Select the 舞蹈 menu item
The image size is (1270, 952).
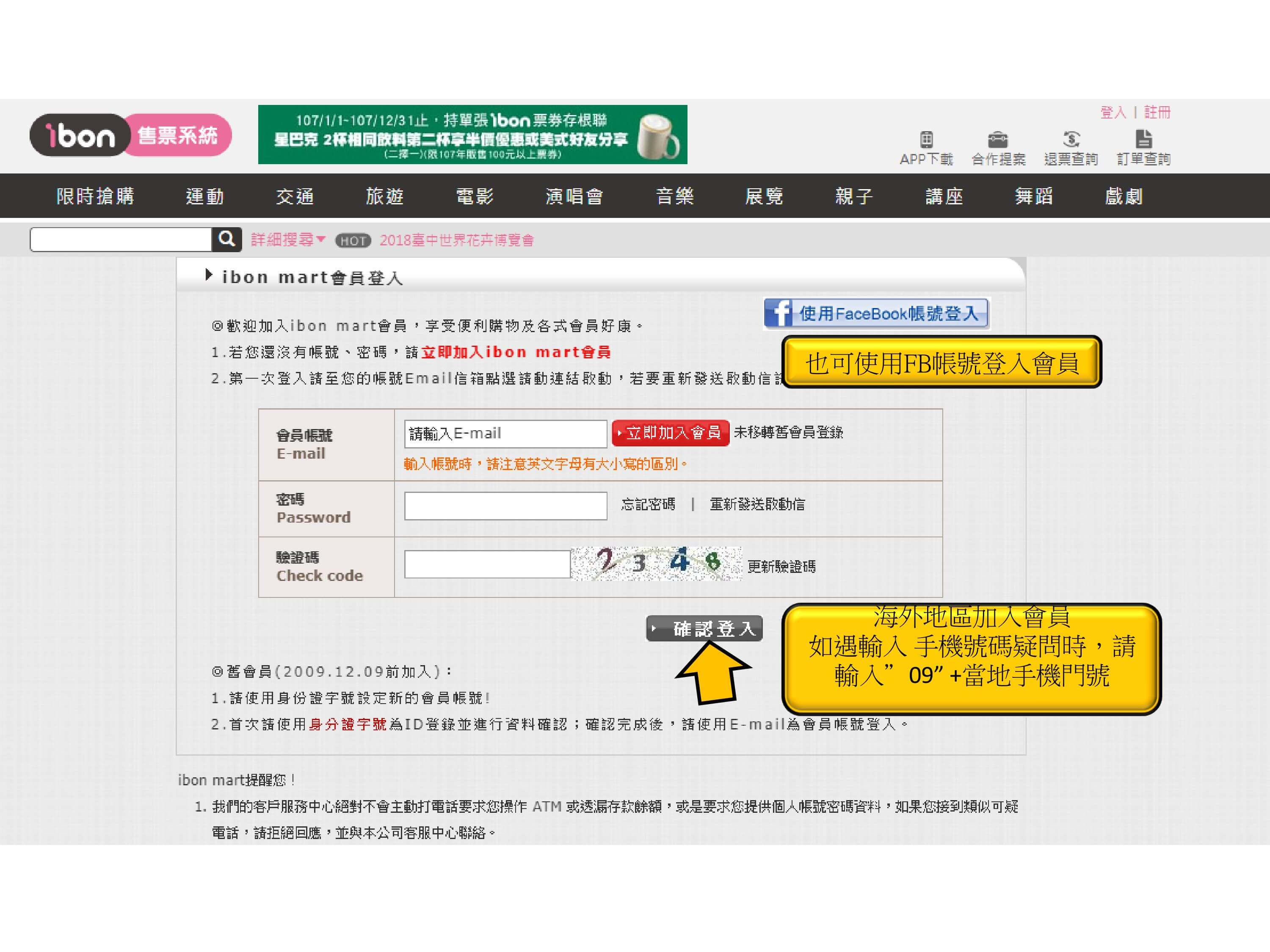point(1034,196)
